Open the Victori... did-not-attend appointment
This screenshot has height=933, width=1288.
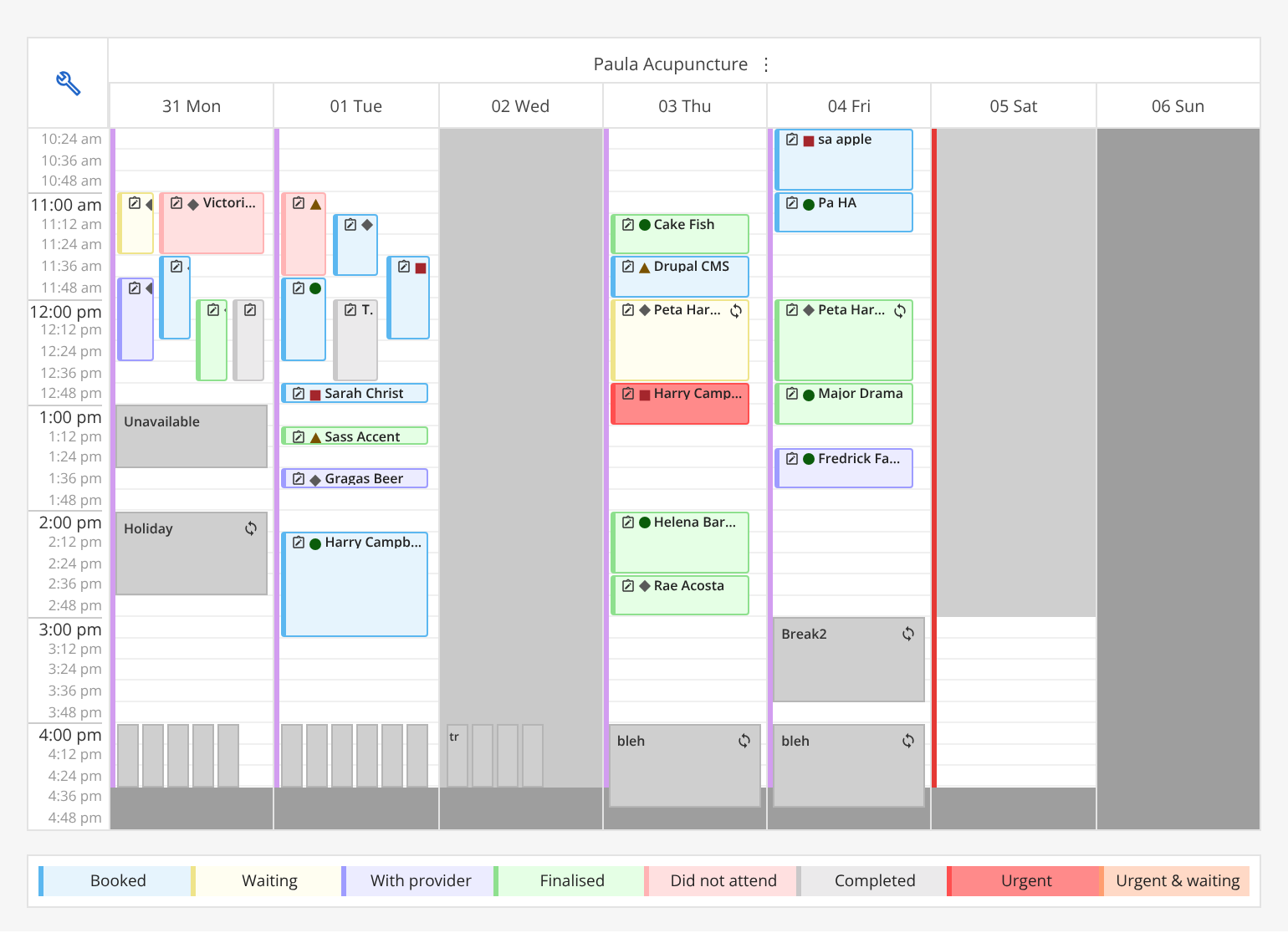click(x=212, y=223)
